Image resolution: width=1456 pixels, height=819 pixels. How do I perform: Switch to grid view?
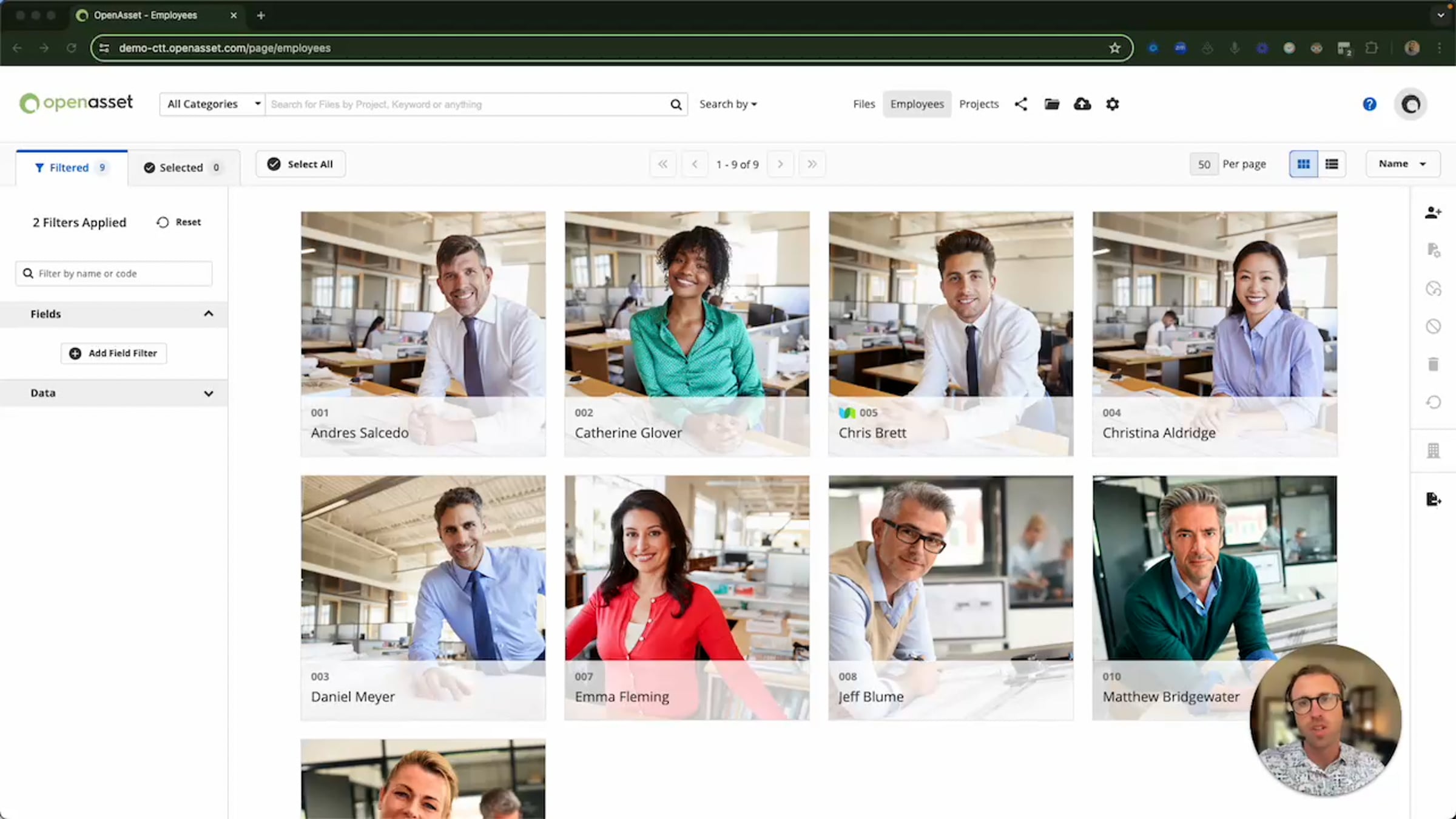(1303, 164)
